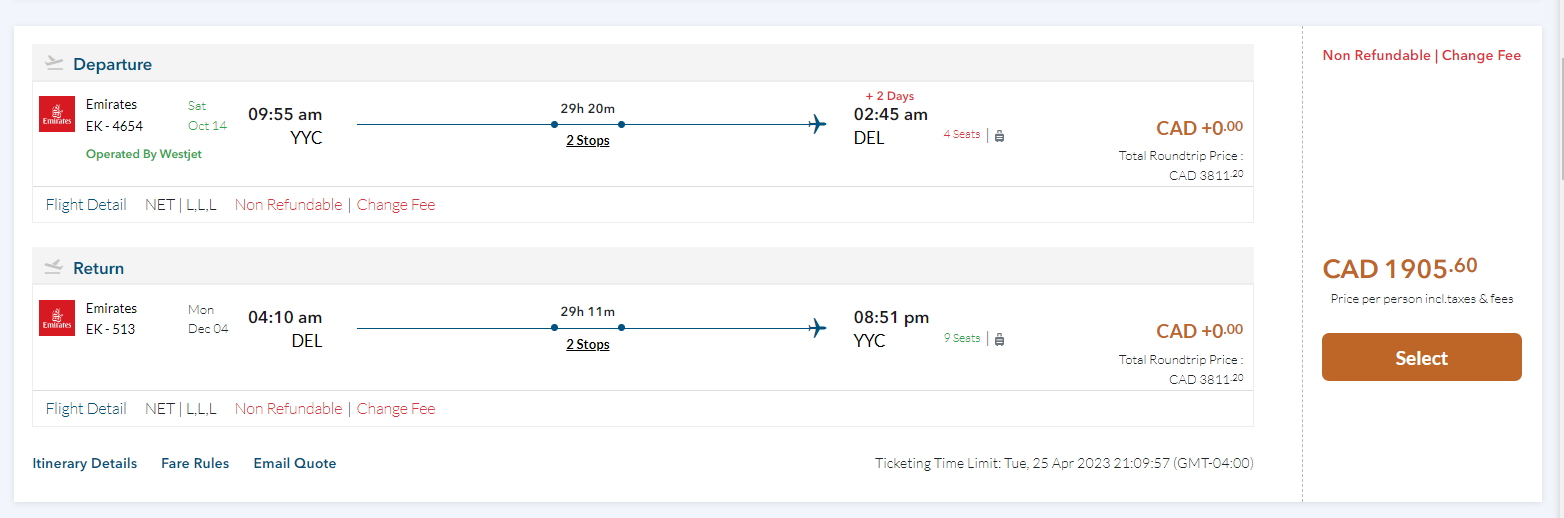Image resolution: width=1564 pixels, height=518 pixels.
Task: Open Flight Detail for return flight
Action: 86,409
